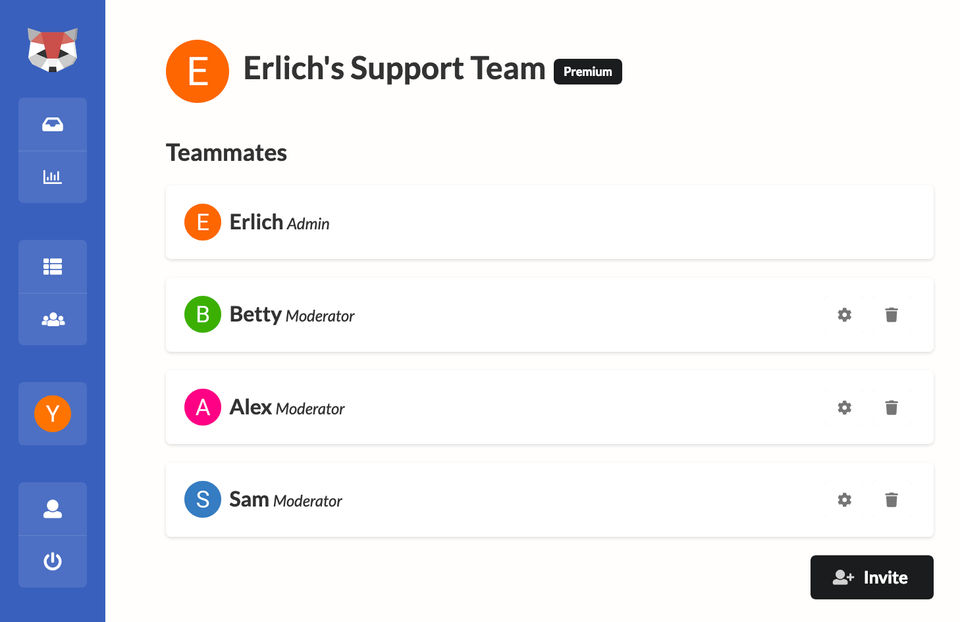This screenshot has height=622, width=960.
Task: Delete Betty with trash icon
Action: [x=891, y=315]
